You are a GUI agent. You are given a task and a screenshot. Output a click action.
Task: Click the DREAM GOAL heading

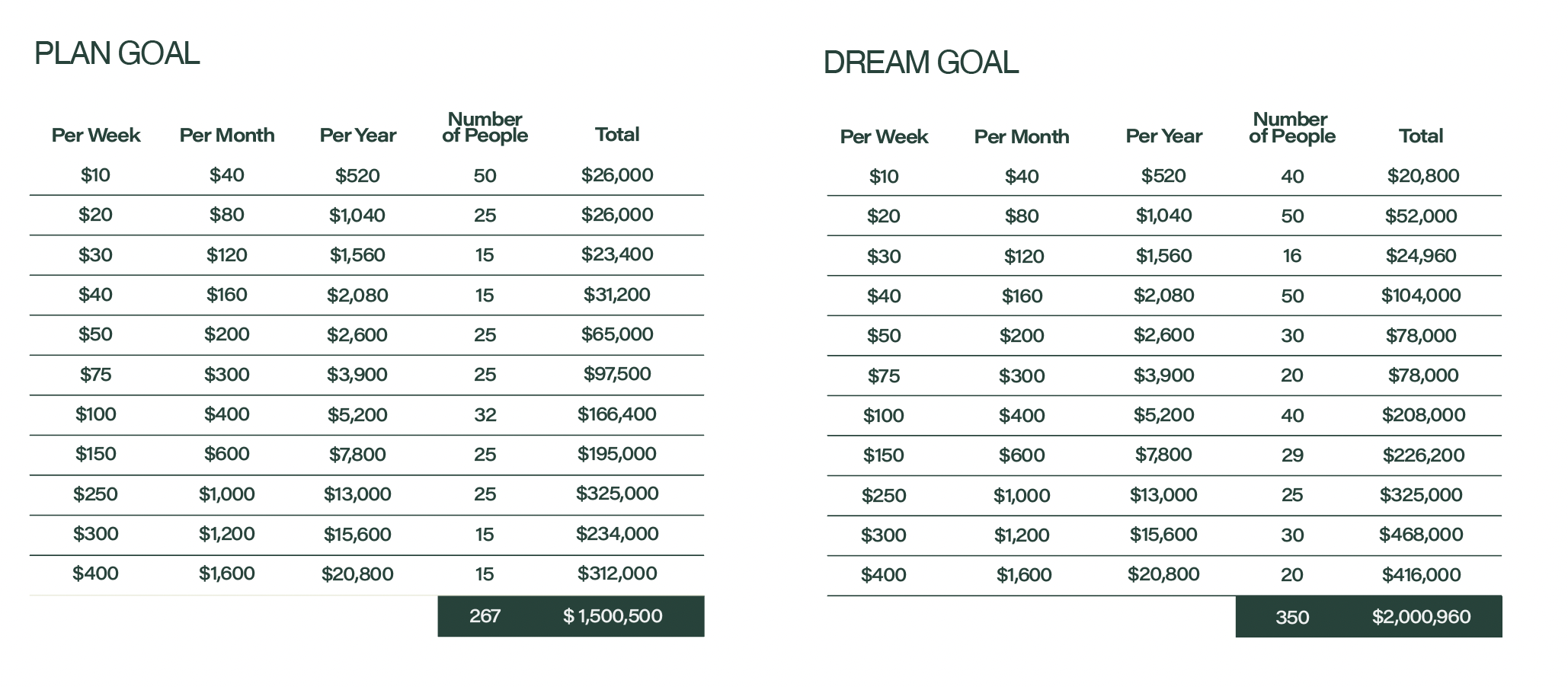[x=920, y=62]
